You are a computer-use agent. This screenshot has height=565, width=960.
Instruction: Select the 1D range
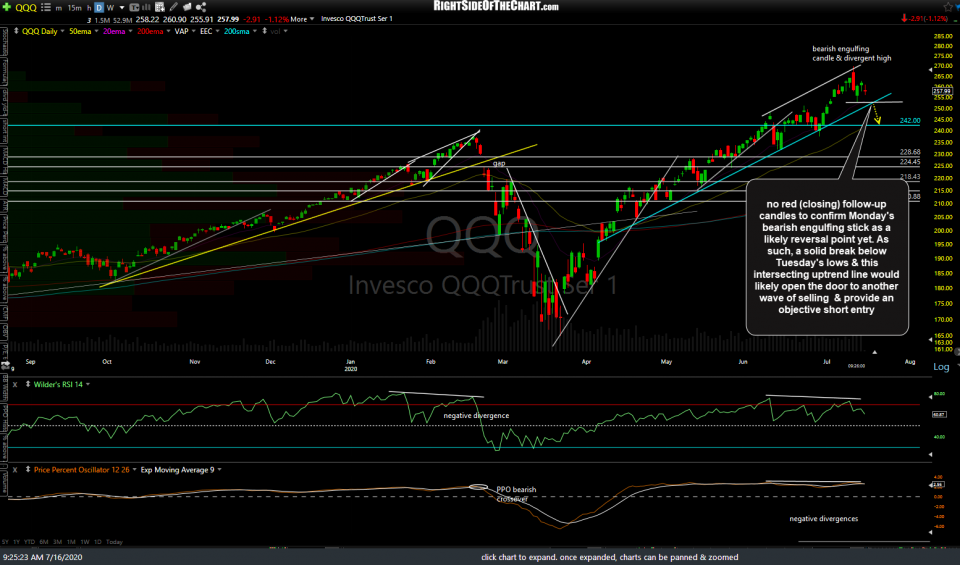tap(98, 542)
